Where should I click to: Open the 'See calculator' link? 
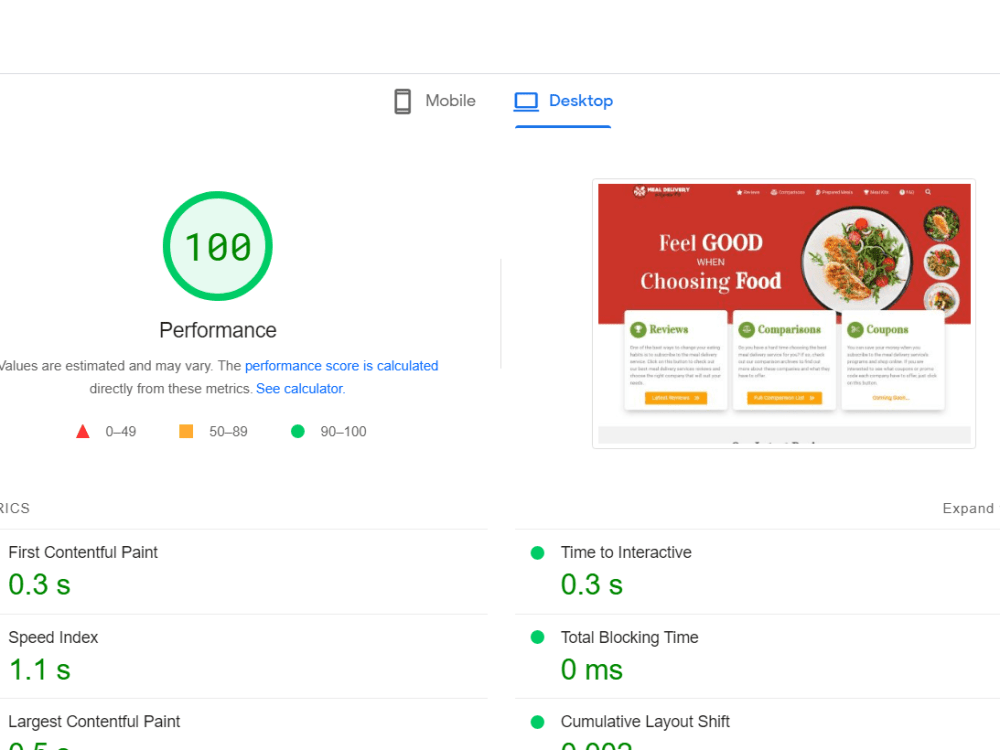(x=299, y=389)
